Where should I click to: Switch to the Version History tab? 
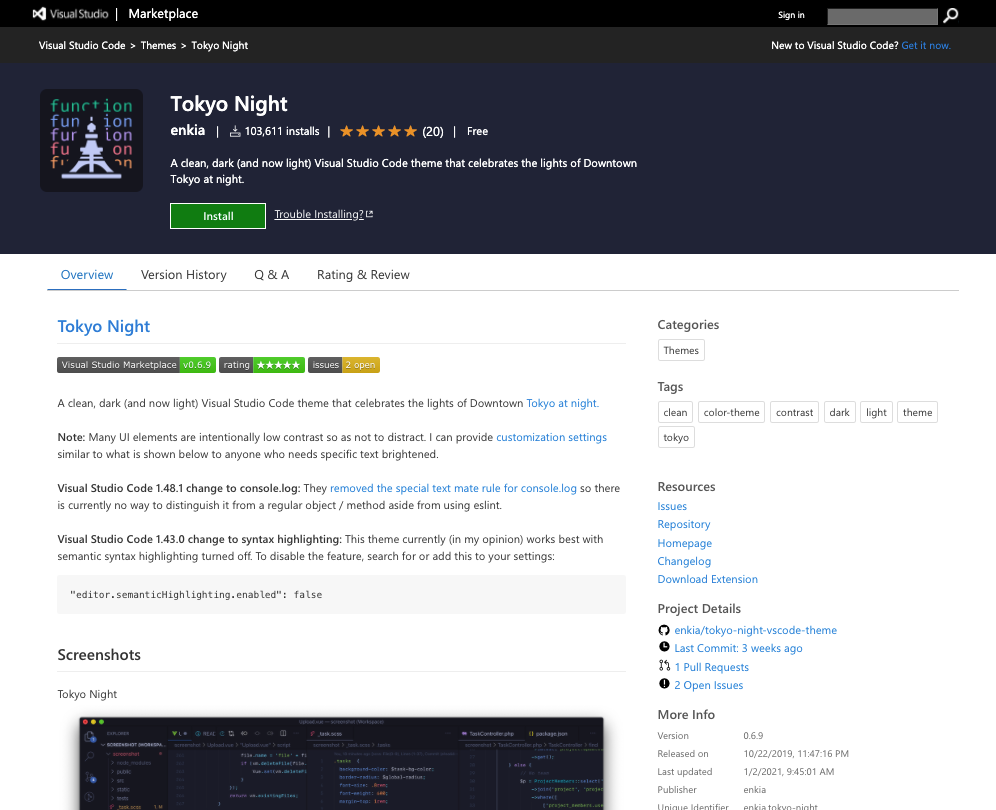pyautogui.click(x=184, y=275)
